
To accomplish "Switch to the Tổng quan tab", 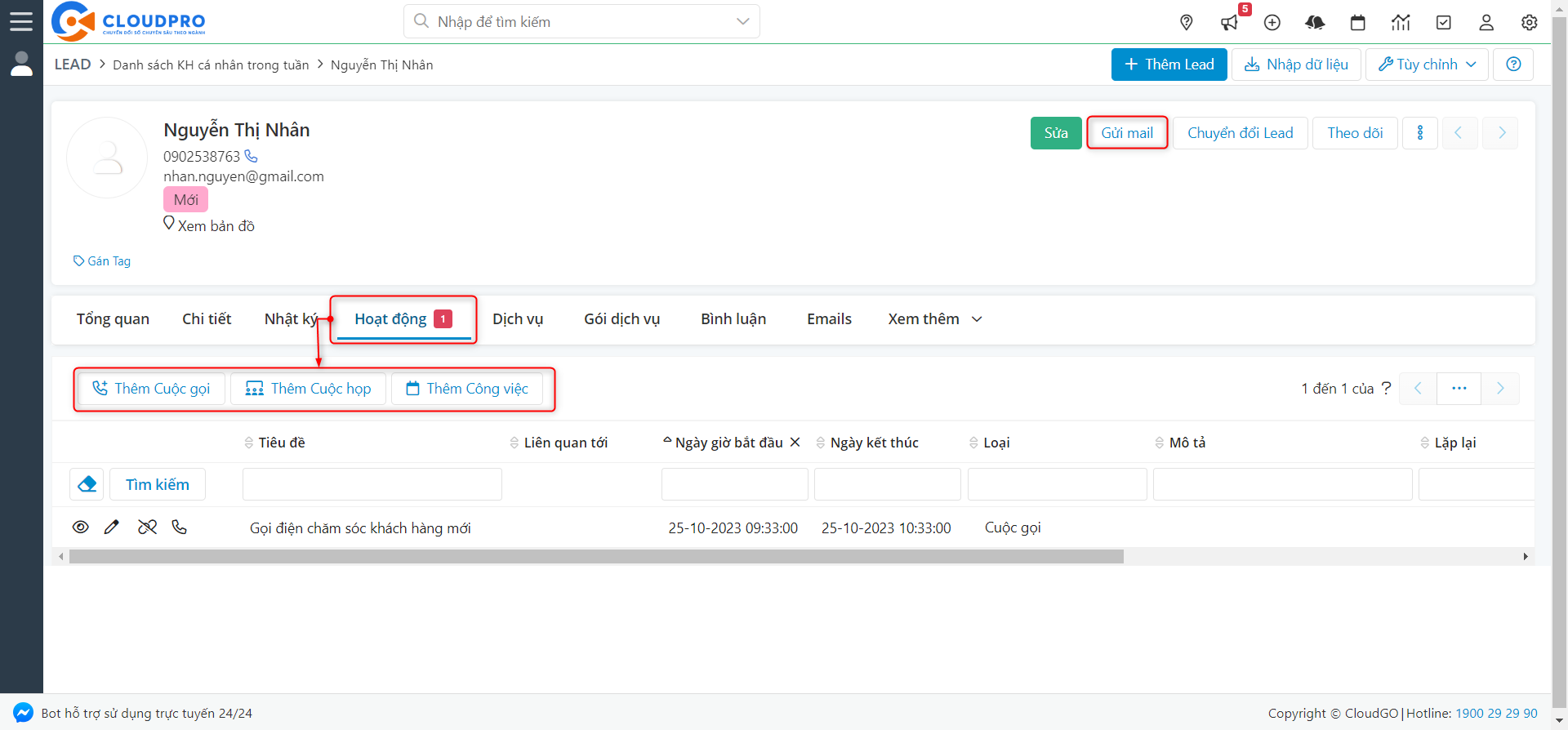I will click(x=113, y=319).
